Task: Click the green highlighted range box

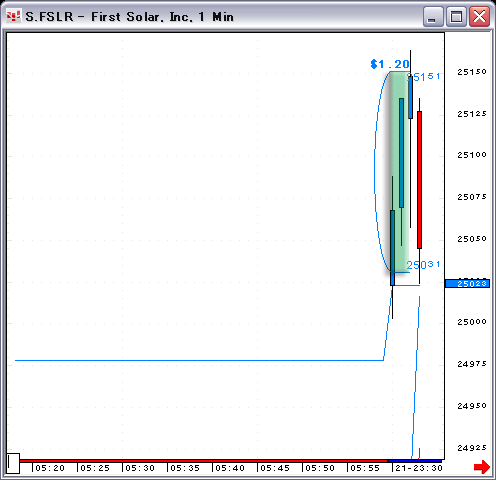Action: tap(399, 172)
